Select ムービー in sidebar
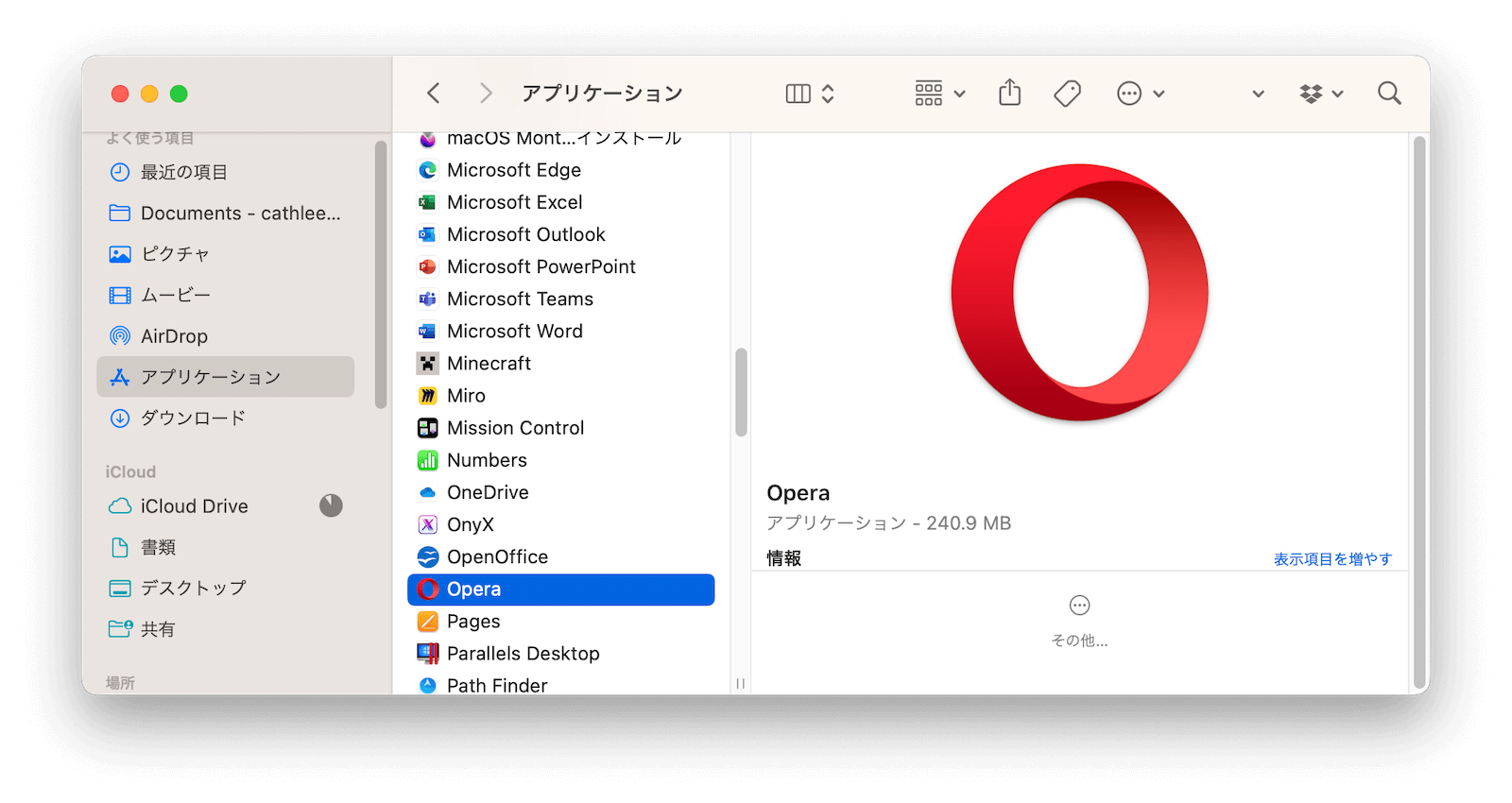This screenshot has width=1512, height=803. pos(225,295)
